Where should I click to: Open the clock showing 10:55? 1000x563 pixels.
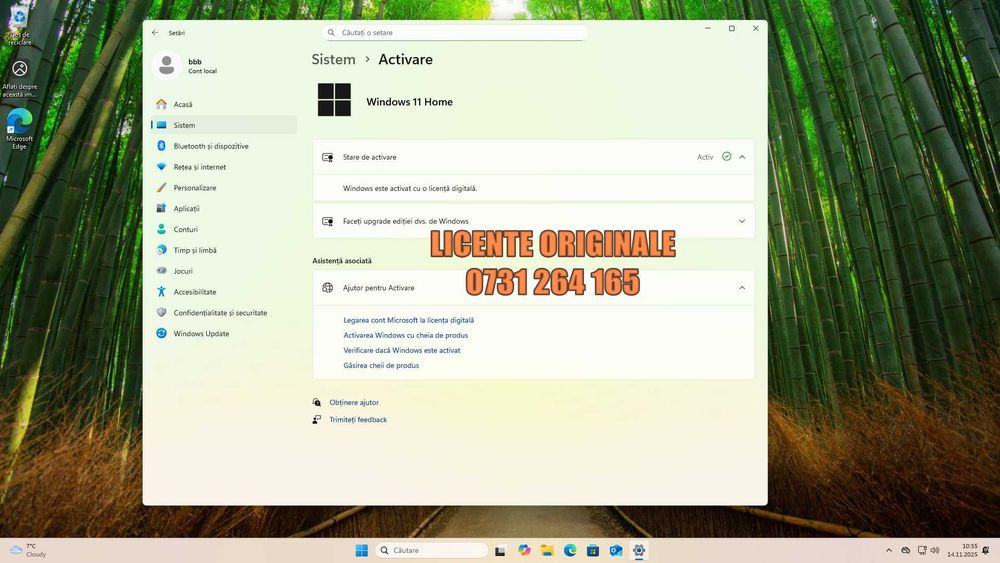pyautogui.click(x=962, y=550)
